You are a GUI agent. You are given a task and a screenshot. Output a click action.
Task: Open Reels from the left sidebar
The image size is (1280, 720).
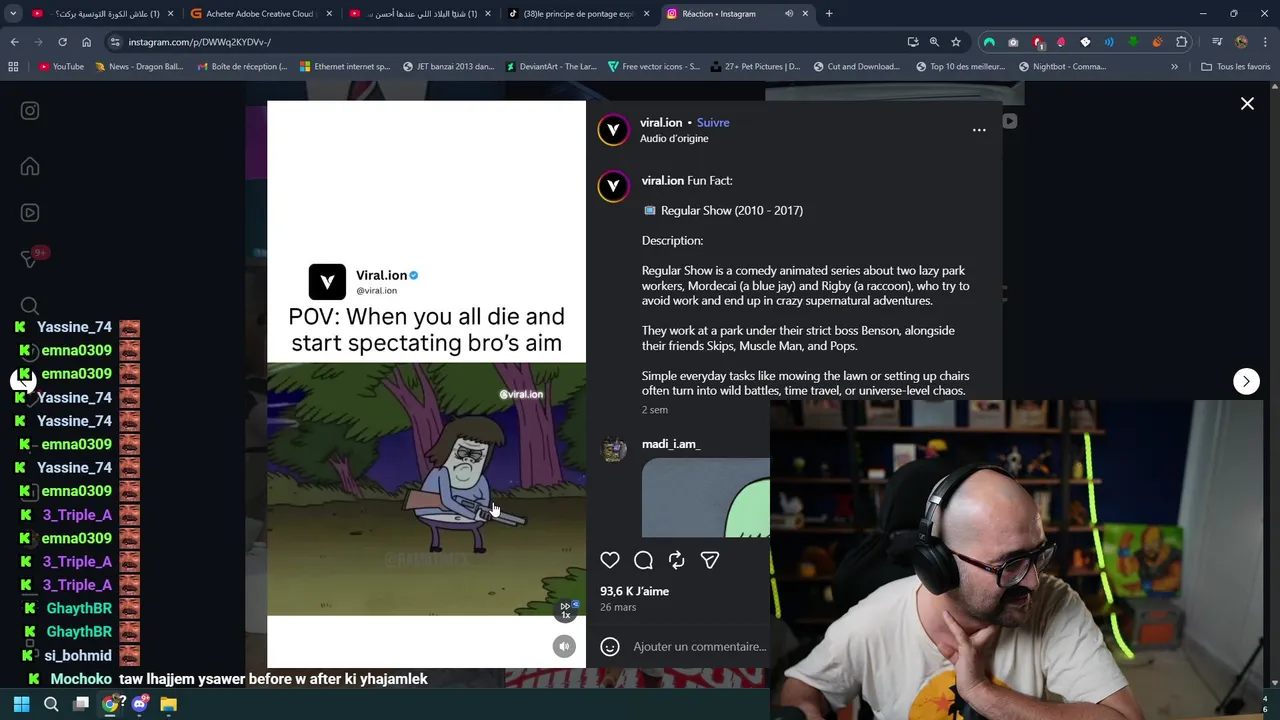(x=30, y=212)
